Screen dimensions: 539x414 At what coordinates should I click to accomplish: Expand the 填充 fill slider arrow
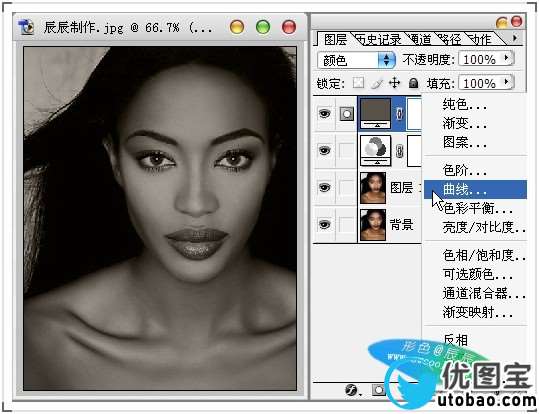pos(506,83)
